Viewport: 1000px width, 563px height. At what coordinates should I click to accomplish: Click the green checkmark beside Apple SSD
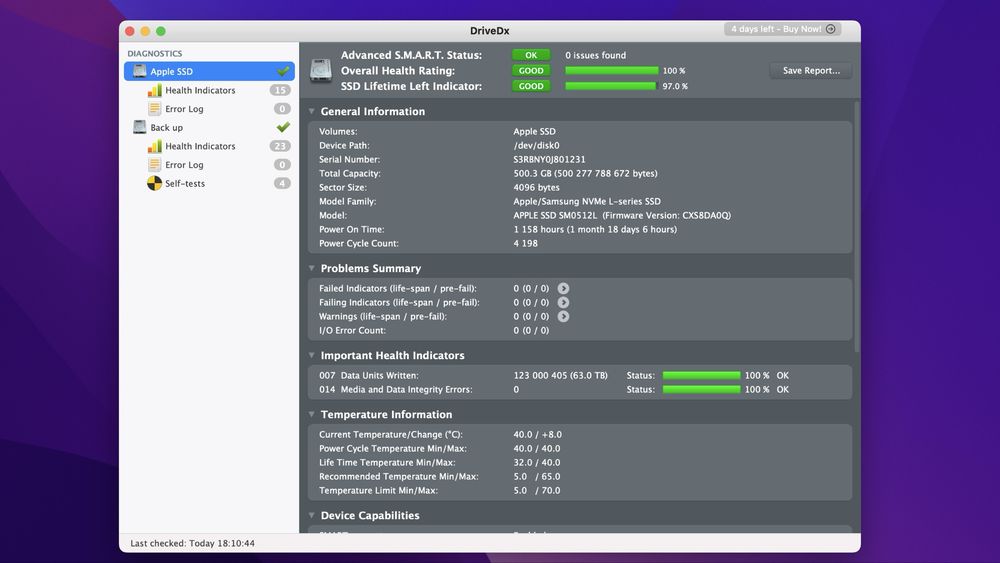[283, 71]
